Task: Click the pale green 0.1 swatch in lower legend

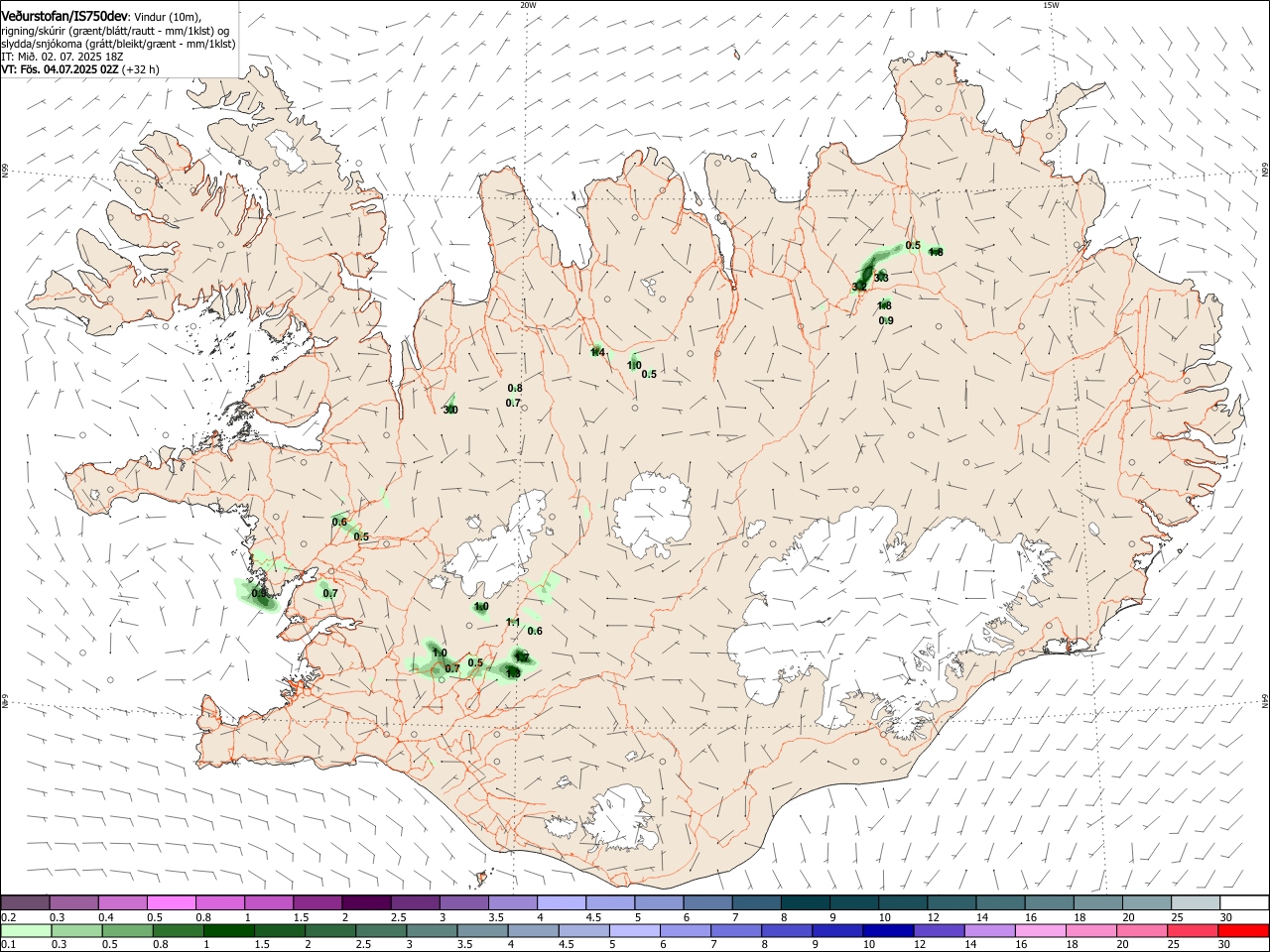Action: pos(25,931)
